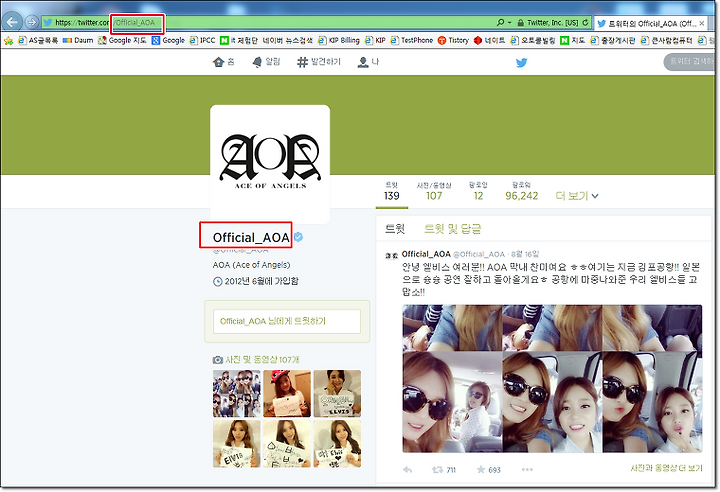
Task: Open media thumbnail of group in sunglasses
Action: tap(236, 394)
